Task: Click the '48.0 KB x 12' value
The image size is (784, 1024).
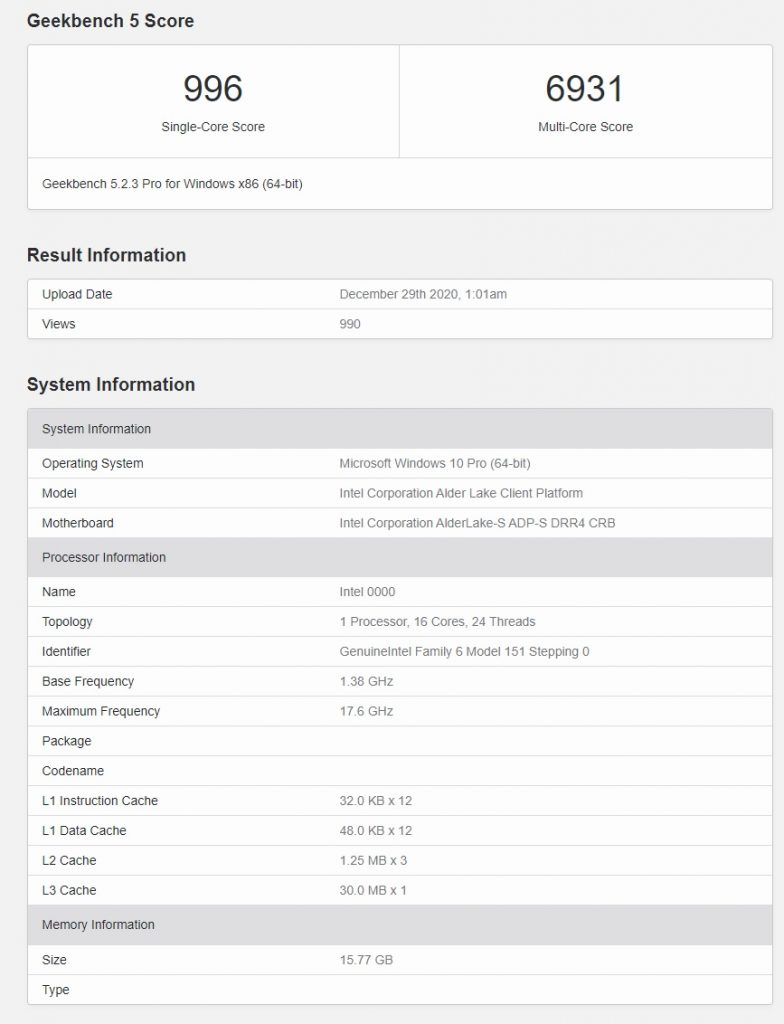Action: click(x=376, y=831)
